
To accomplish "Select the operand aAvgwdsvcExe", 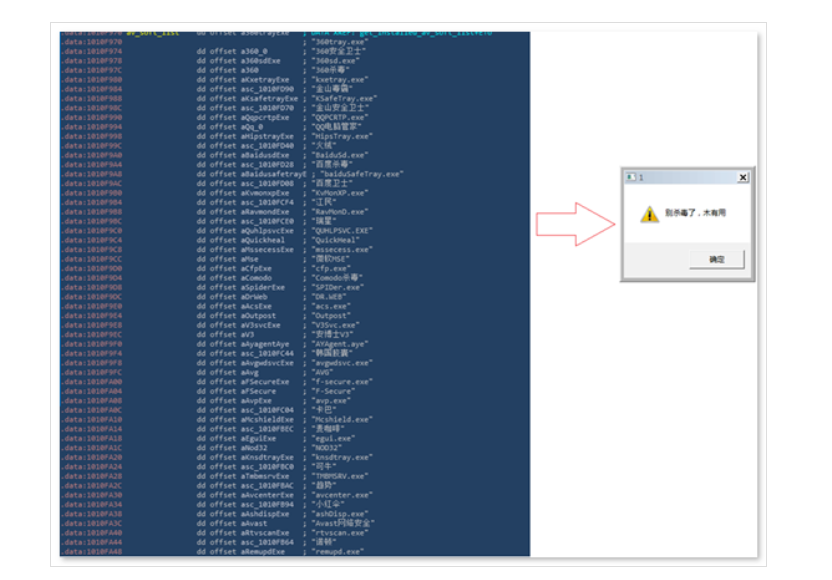I will coord(267,363).
